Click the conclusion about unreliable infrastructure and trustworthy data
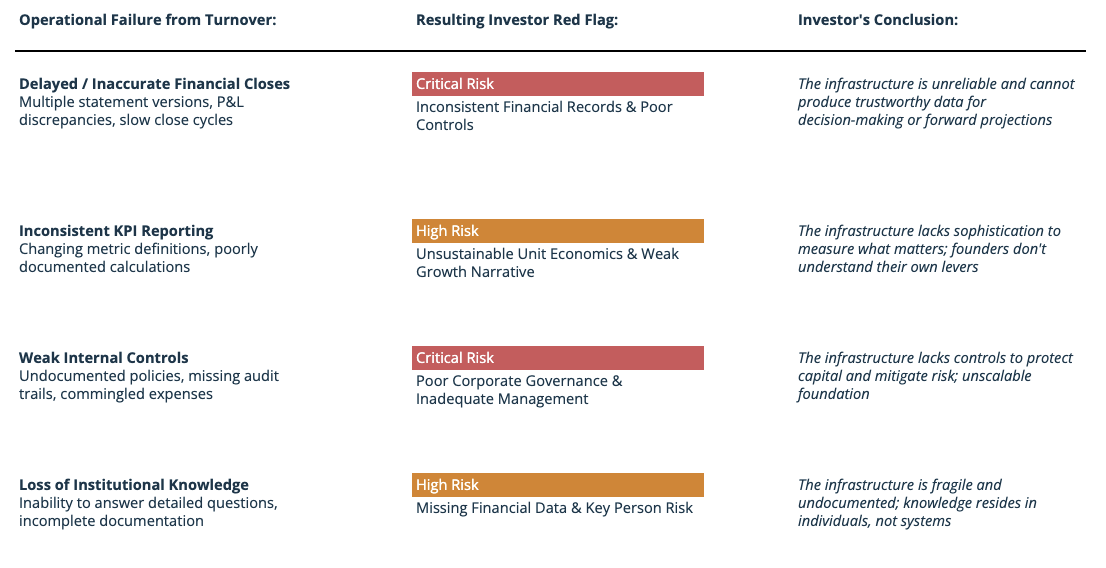 point(936,102)
